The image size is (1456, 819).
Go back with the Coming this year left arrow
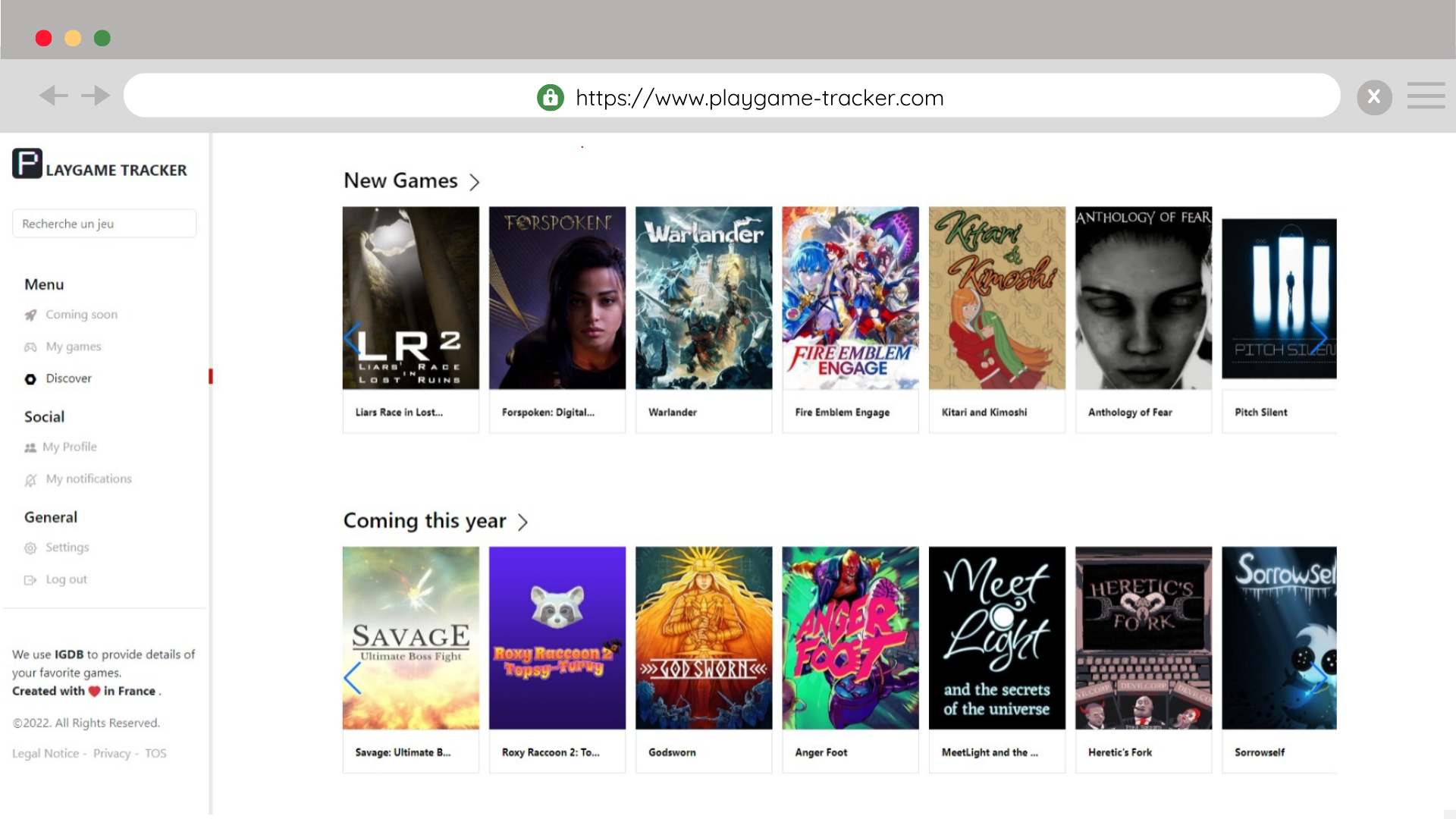point(352,677)
